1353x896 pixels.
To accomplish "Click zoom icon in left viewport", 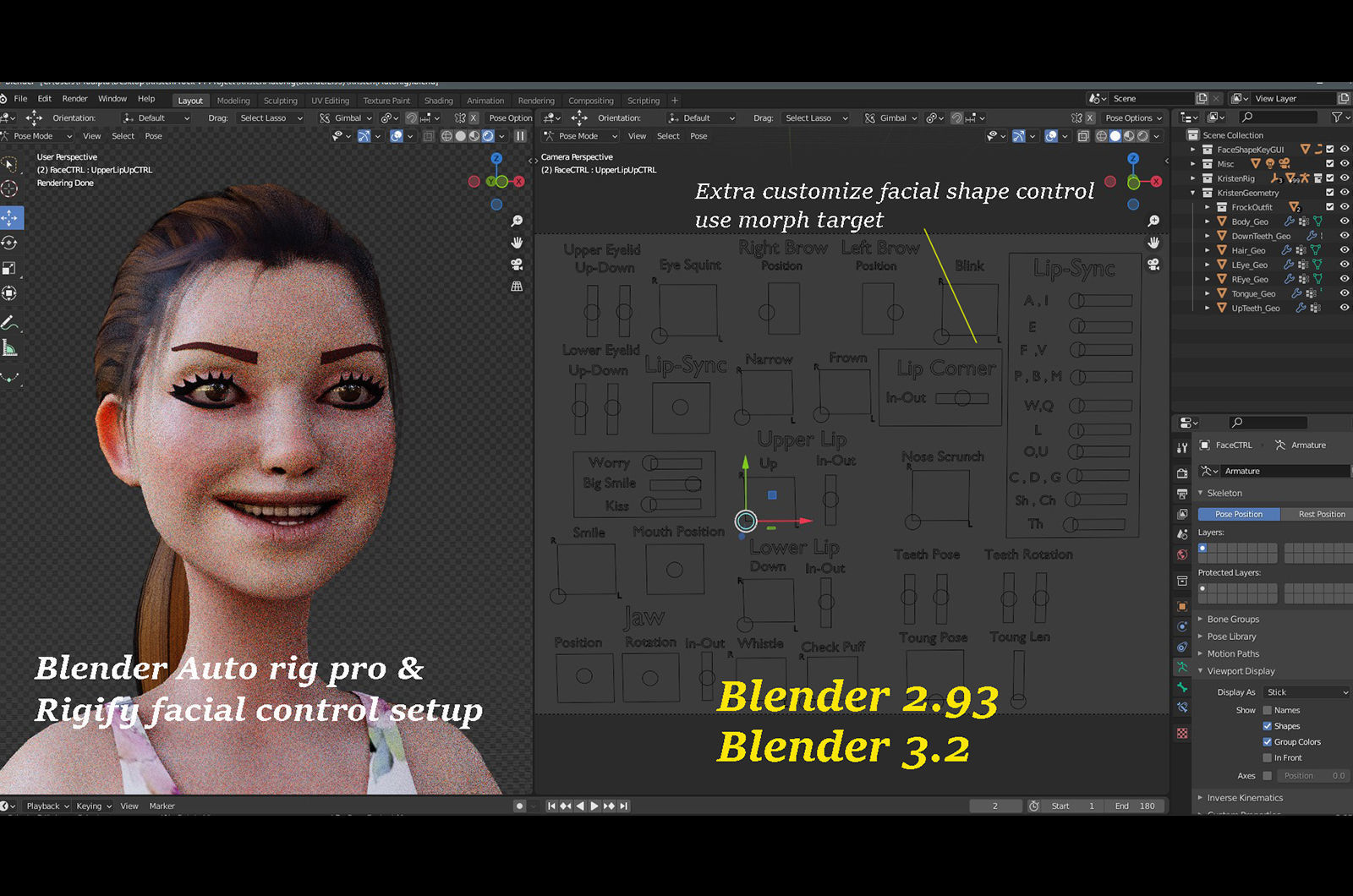I will [517, 221].
